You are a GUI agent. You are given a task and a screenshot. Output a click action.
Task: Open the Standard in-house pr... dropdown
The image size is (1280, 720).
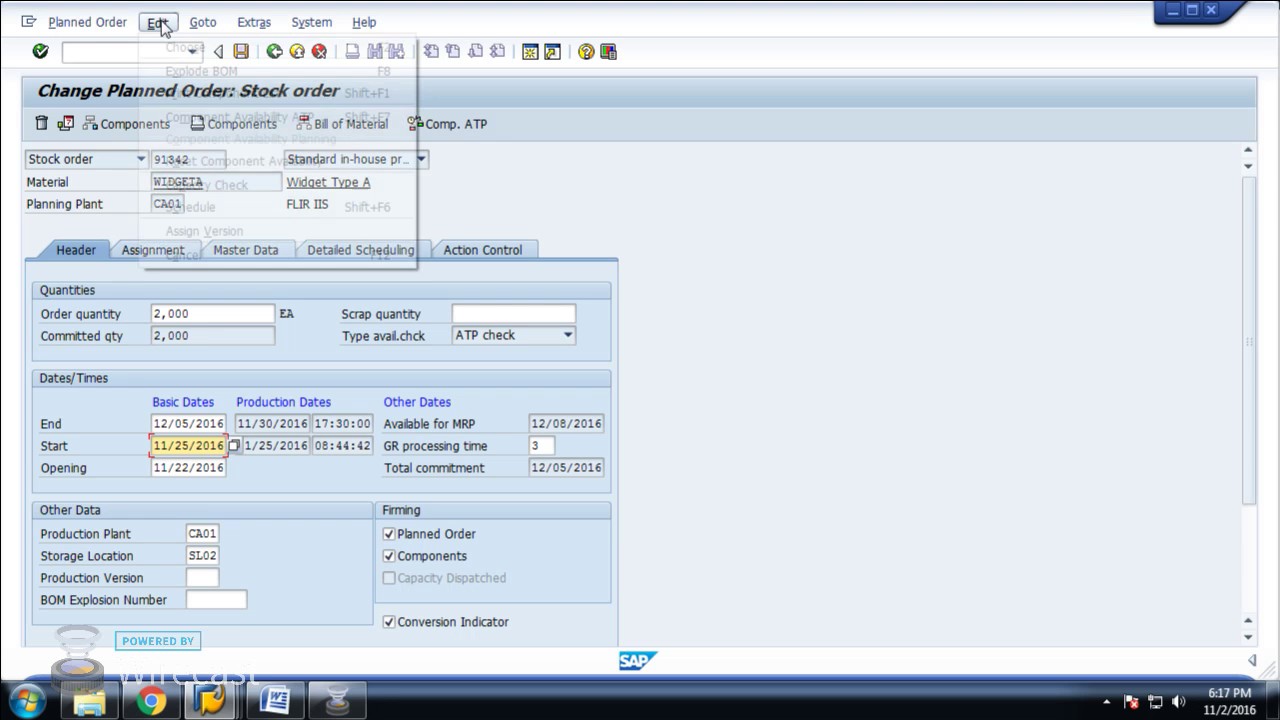[x=421, y=159]
